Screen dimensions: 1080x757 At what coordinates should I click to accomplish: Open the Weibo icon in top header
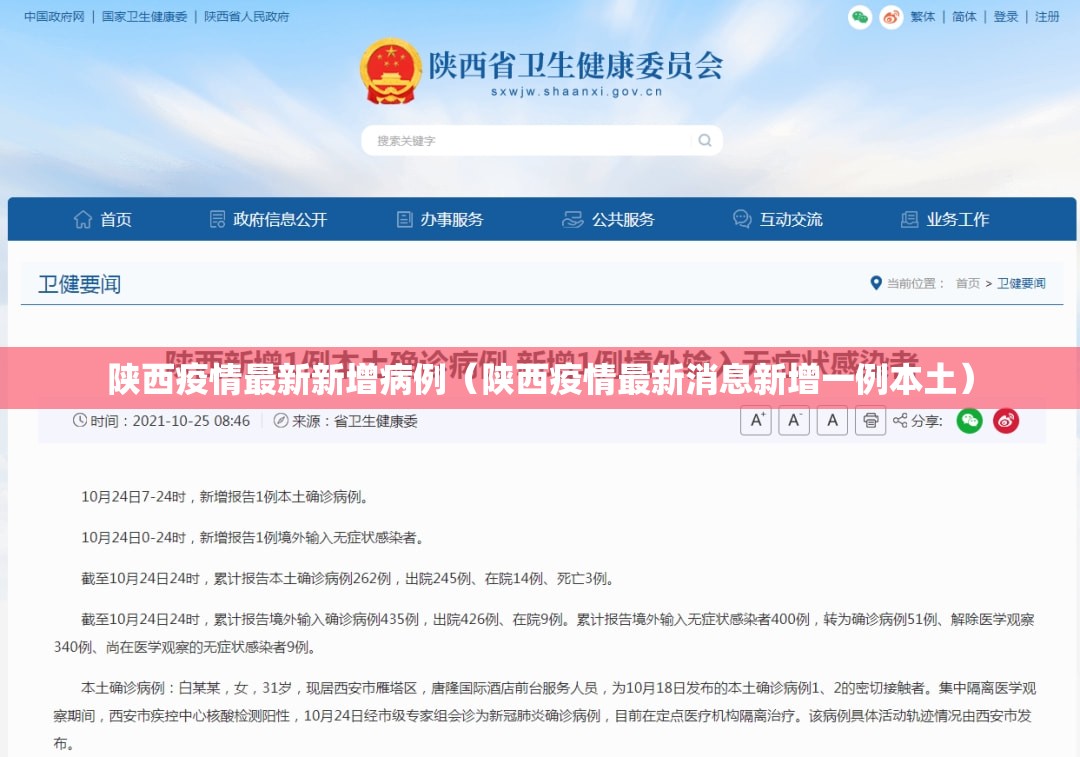pos(891,17)
